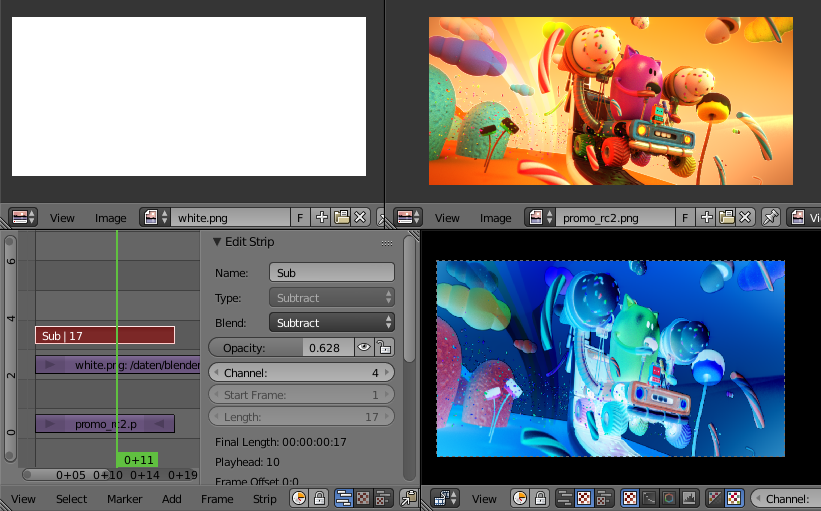Image resolution: width=821 pixels, height=511 pixels.
Task: Open editor type selector left of white.png View menu
Action: coord(23,217)
